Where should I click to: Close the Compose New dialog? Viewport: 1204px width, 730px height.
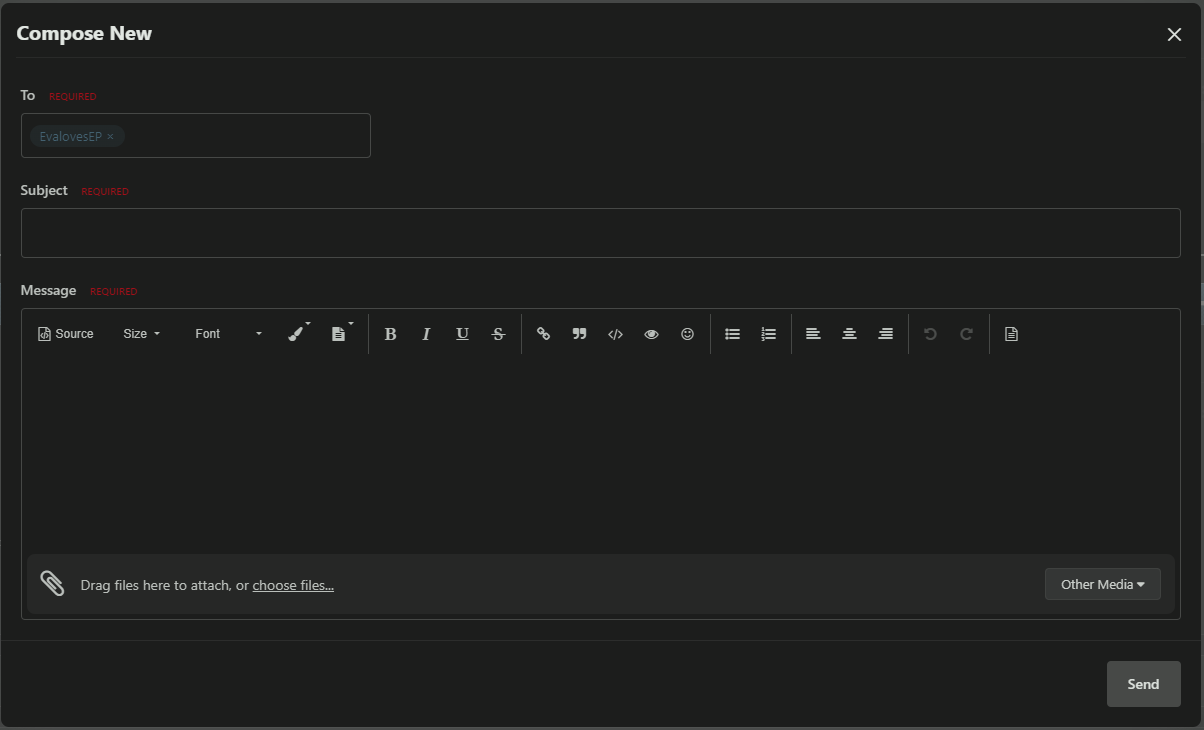pos(1174,34)
